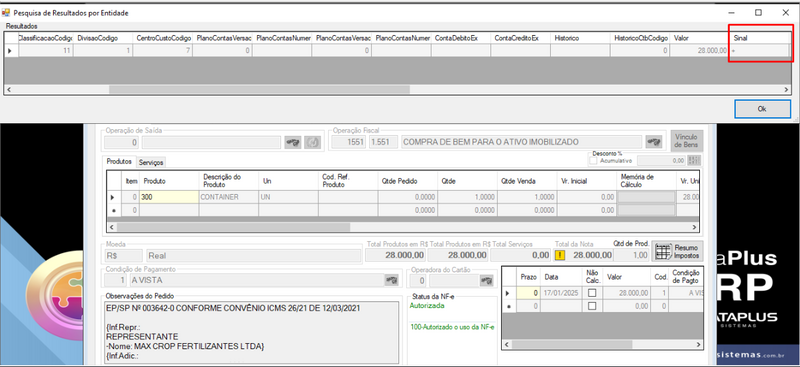
Task: Sort by the DivisaoCodigo column header
Action: click(103, 38)
